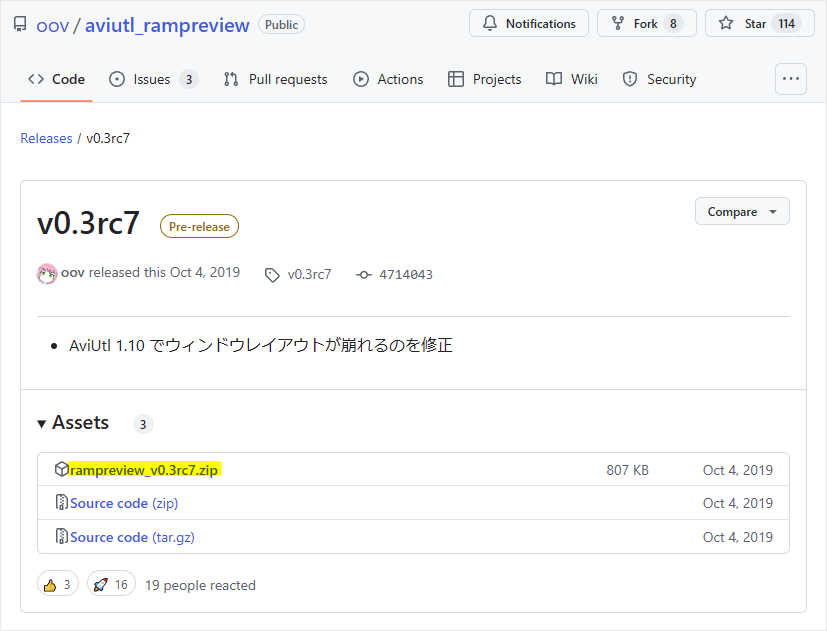Open the more tabs ellipsis menu

coord(791,79)
